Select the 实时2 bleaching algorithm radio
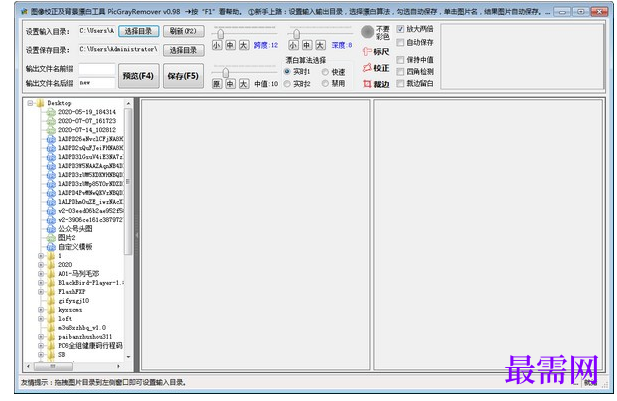Viewport: 617px width, 401px height. [x=287, y=84]
